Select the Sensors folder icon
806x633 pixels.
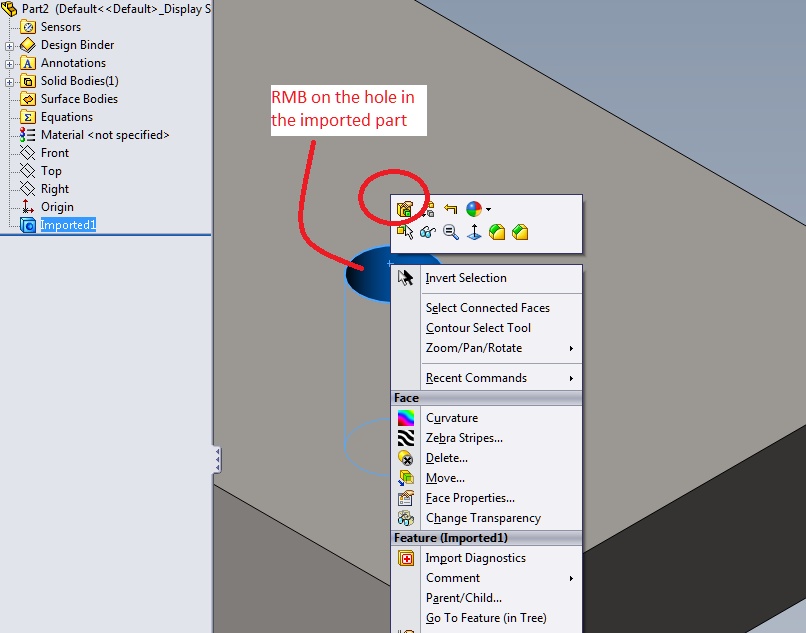click(28, 27)
